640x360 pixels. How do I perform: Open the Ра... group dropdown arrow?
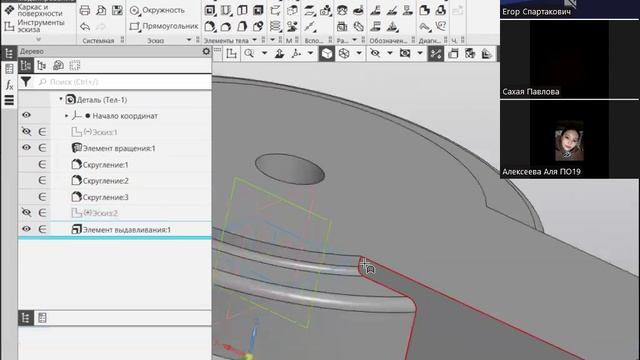(354, 40)
